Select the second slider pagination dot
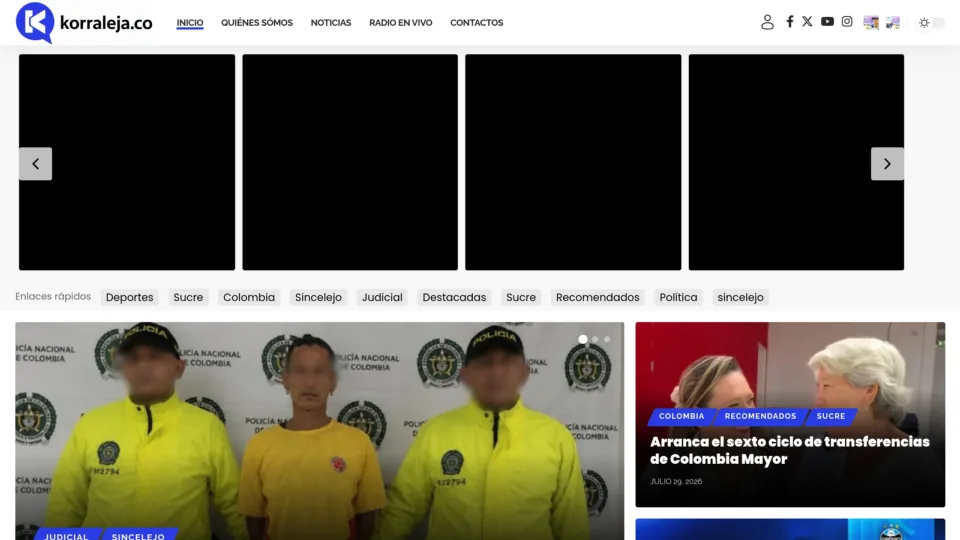960x540 pixels. point(595,339)
